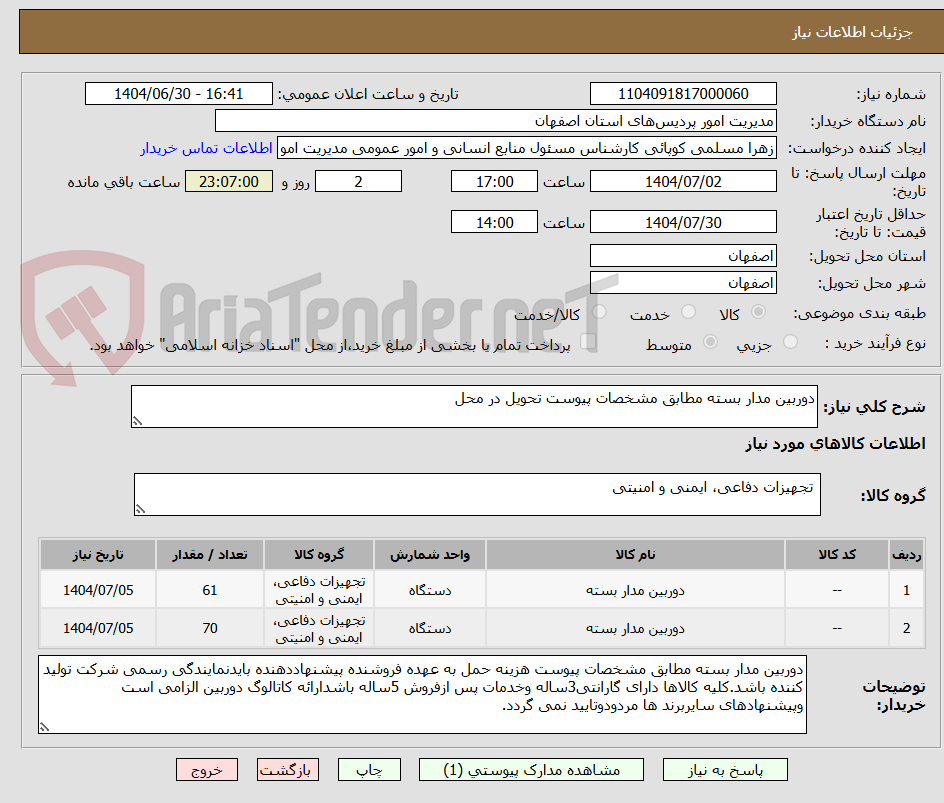Screen dimensions: 944x803
Task: Click the date field showing 1404/07/02
Action: coord(683,180)
